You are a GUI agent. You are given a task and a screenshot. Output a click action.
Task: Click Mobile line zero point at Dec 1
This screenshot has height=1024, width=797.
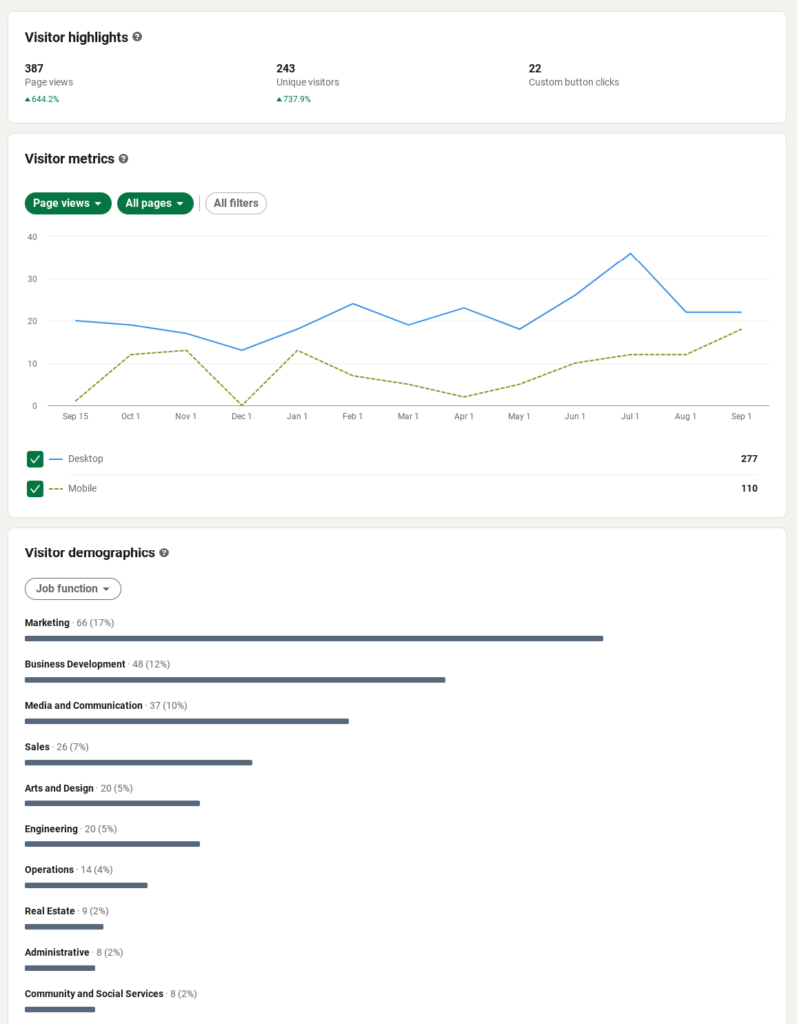click(242, 405)
